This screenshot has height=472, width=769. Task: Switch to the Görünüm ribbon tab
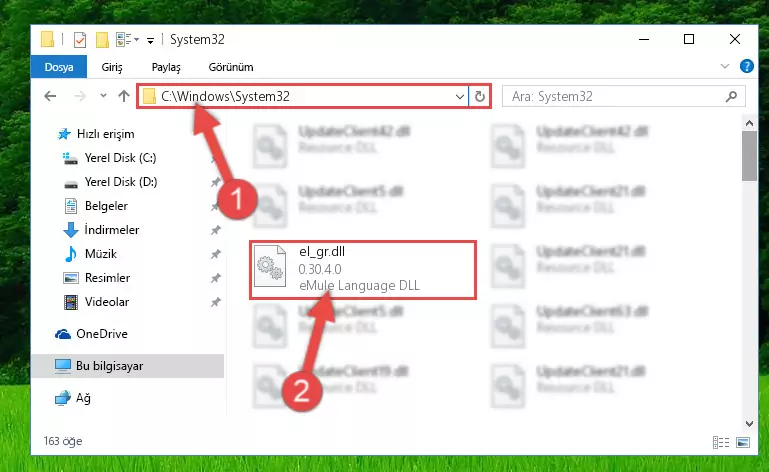coord(231,67)
